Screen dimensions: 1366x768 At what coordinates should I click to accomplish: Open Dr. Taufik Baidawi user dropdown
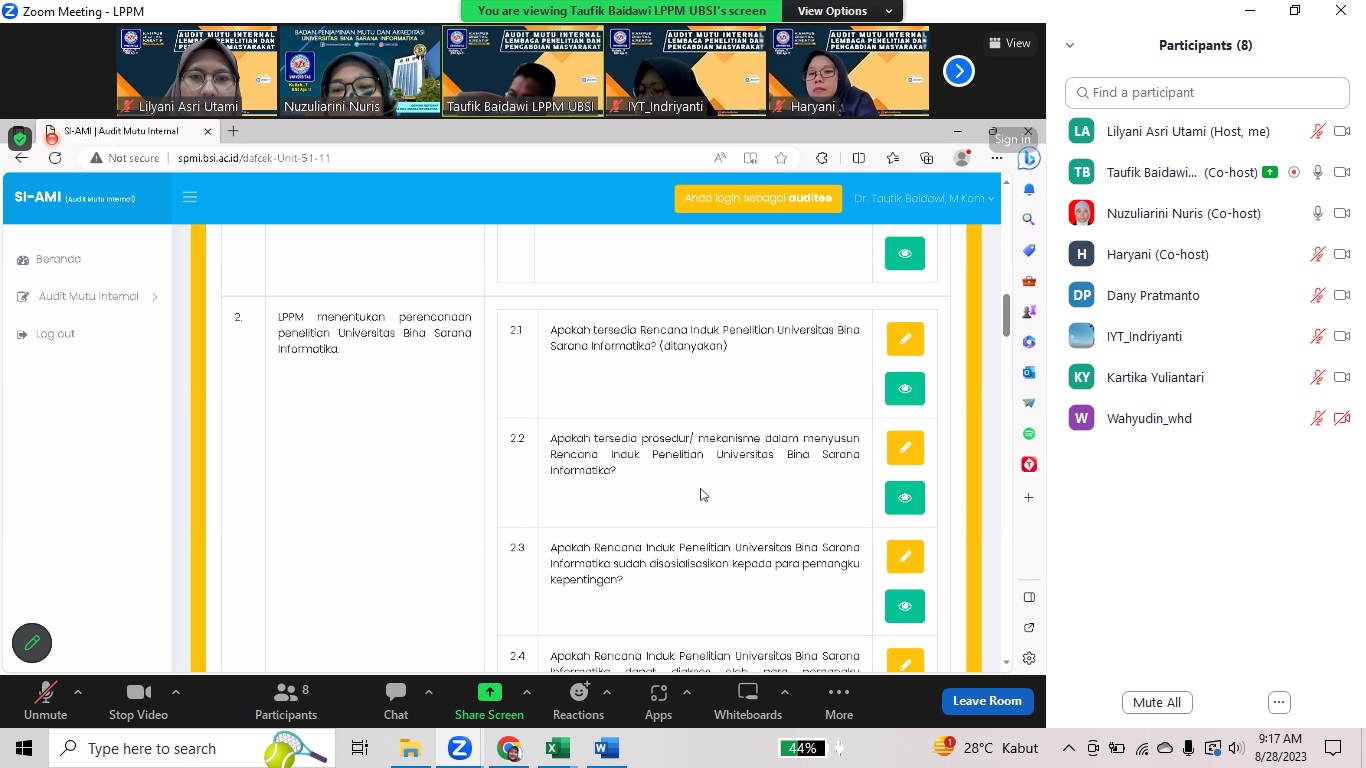point(924,198)
